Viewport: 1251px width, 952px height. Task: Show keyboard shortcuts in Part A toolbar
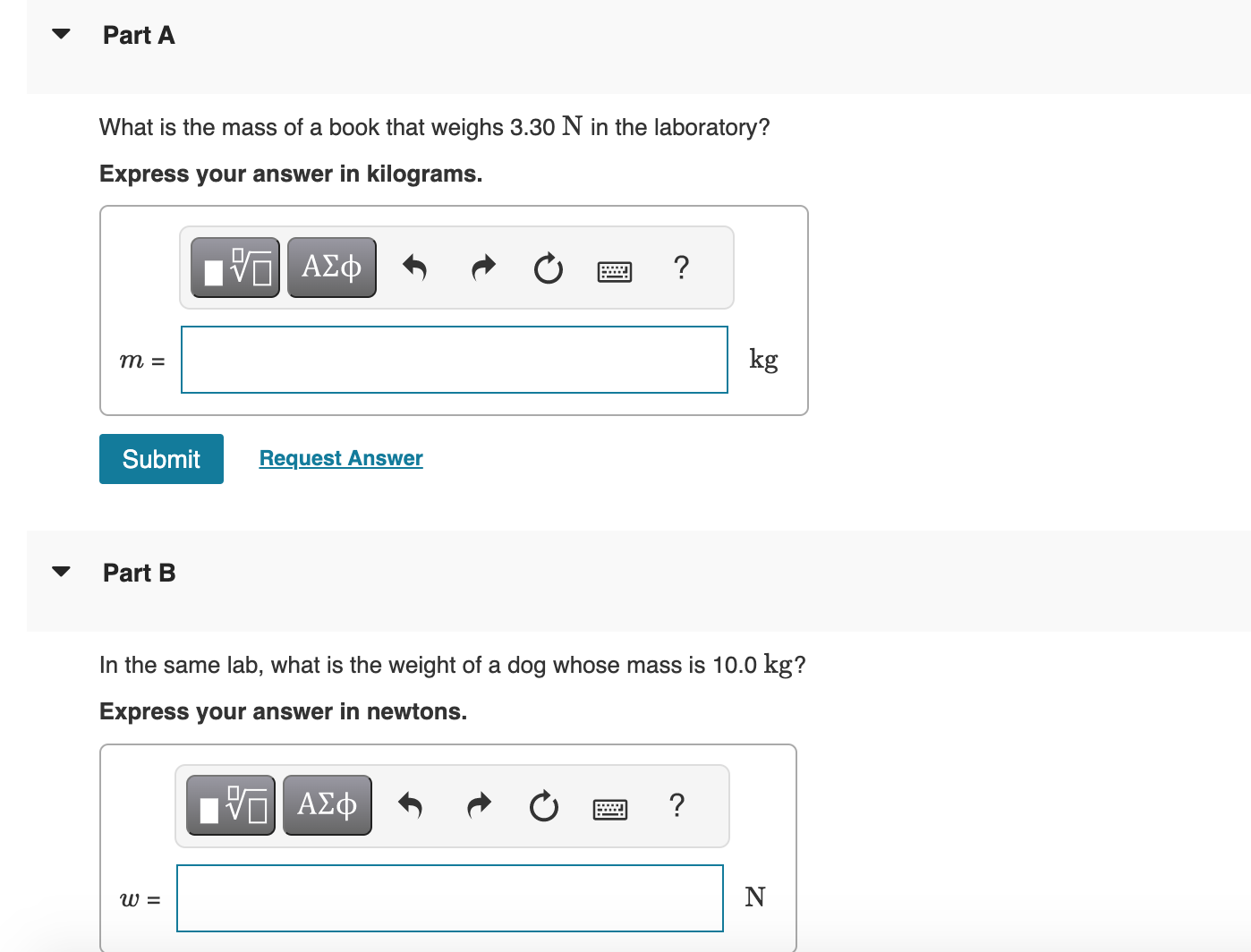tap(615, 271)
